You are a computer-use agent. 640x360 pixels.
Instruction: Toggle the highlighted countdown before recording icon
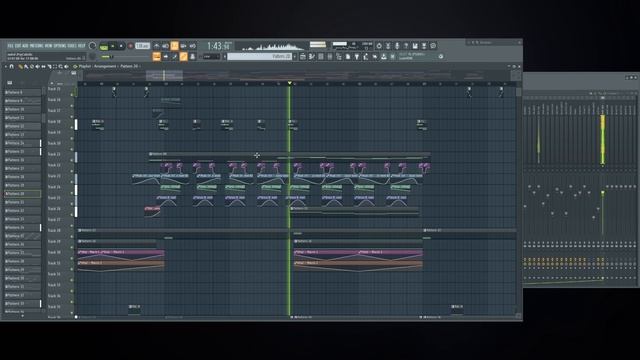tap(174, 46)
